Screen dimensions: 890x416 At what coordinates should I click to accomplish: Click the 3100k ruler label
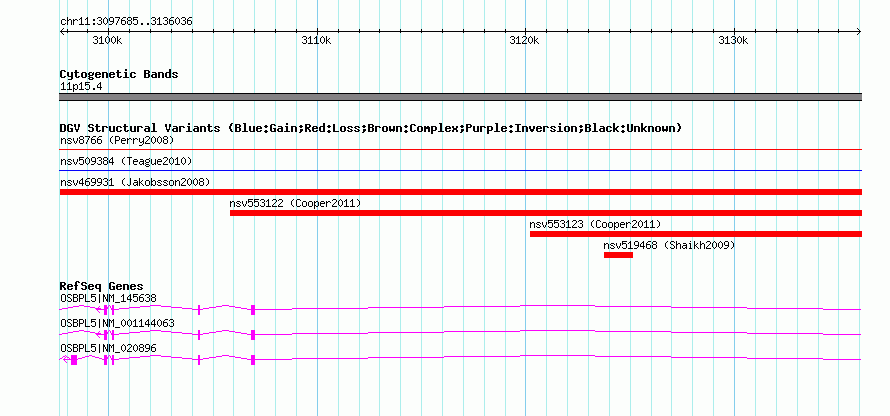[x=107, y=41]
